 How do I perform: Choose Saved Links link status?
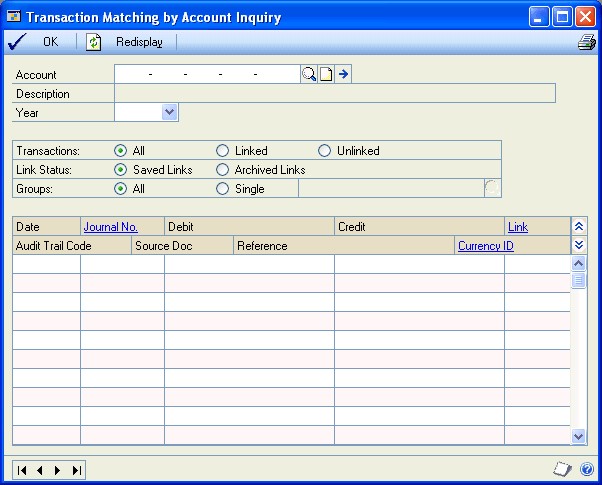pyautogui.click(x=120, y=169)
